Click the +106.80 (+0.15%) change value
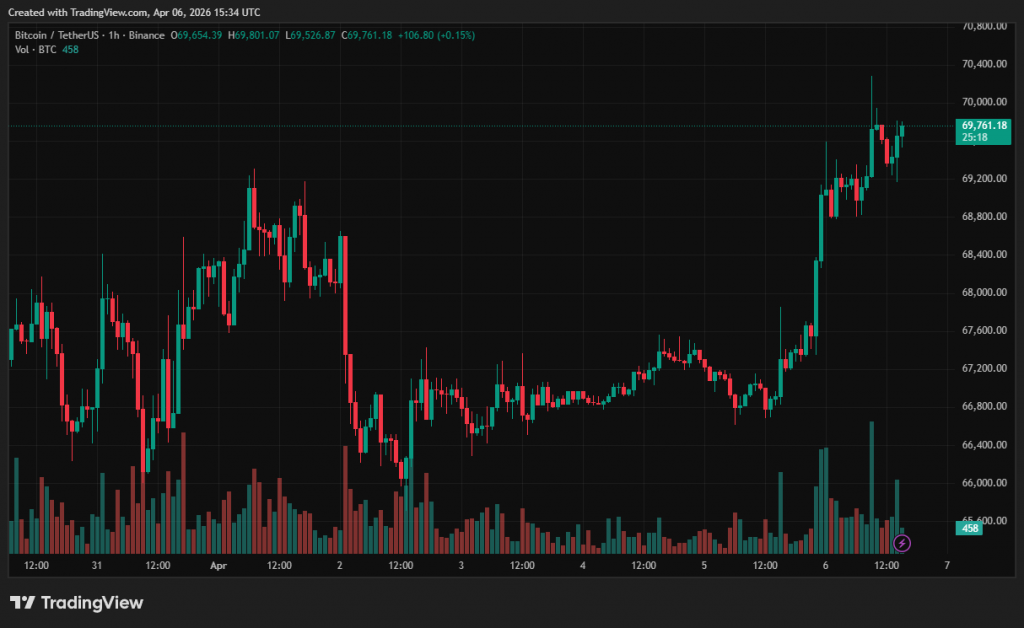The width and height of the screenshot is (1024, 628). (436, 35)
